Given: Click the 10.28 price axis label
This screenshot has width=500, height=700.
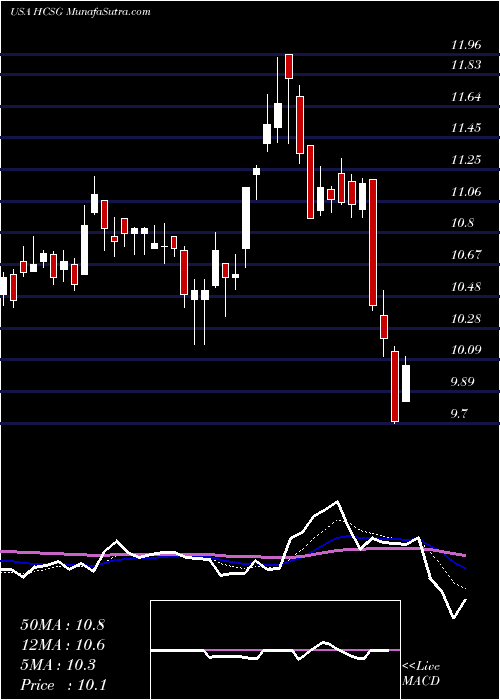Looking at the screenshot, I should (467, 319).
